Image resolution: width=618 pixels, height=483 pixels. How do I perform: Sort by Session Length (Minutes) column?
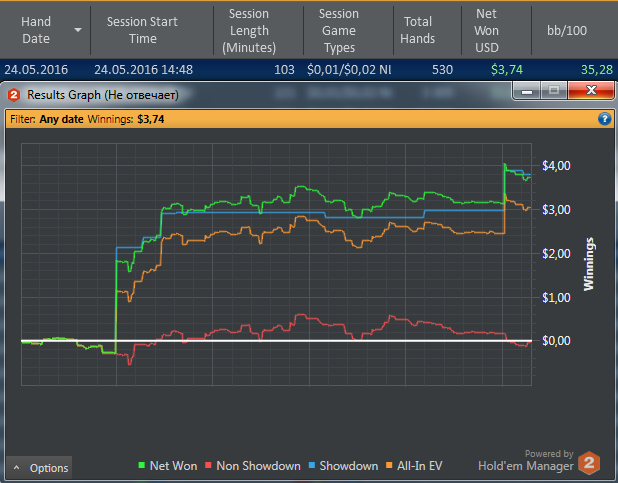pos(249,30)
